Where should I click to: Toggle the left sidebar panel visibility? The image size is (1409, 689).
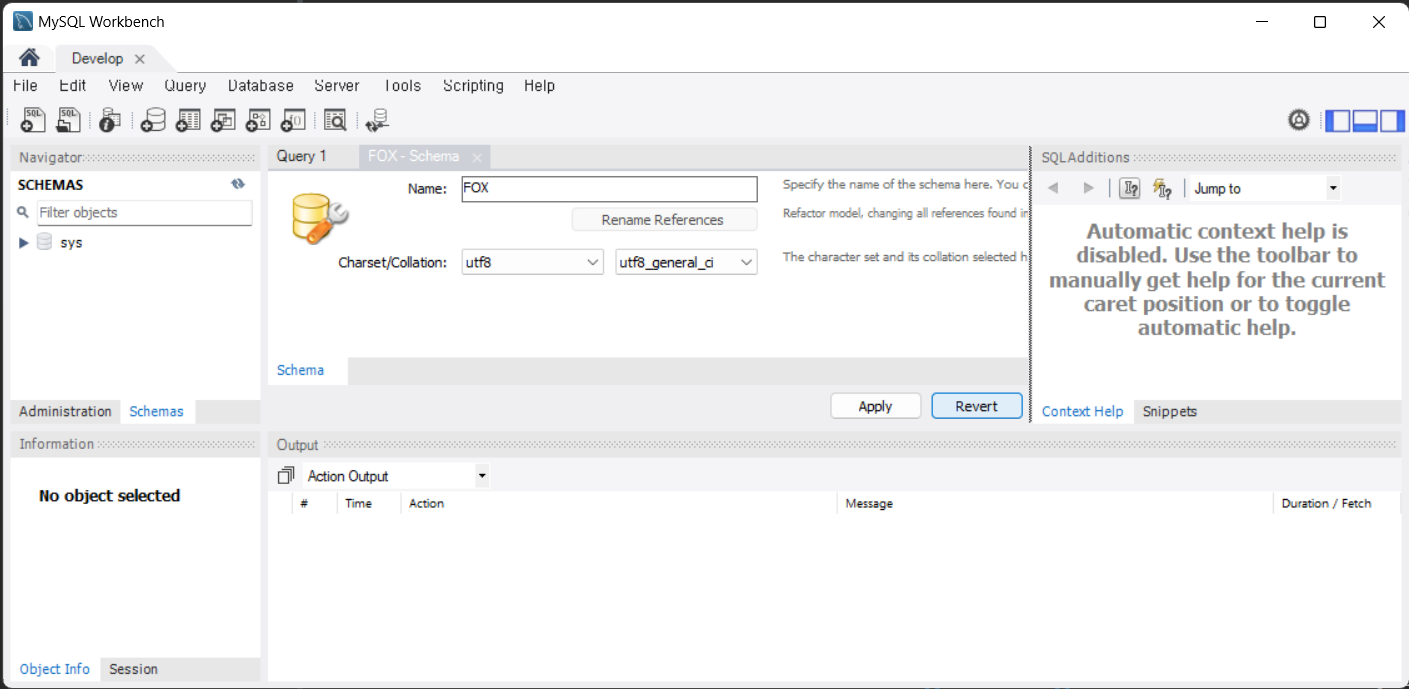(1338, 121)
